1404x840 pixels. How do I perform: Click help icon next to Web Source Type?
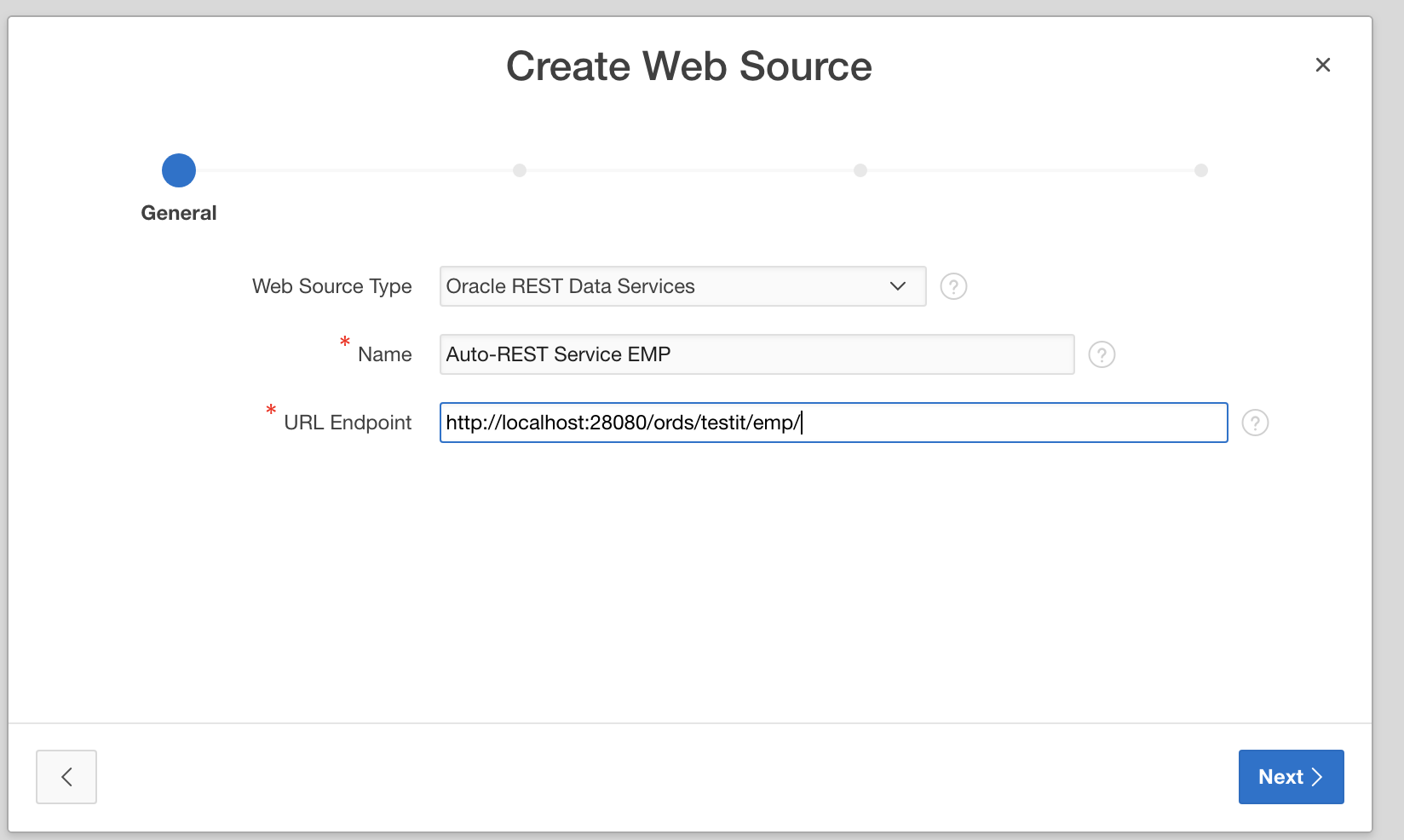[953, 286]
